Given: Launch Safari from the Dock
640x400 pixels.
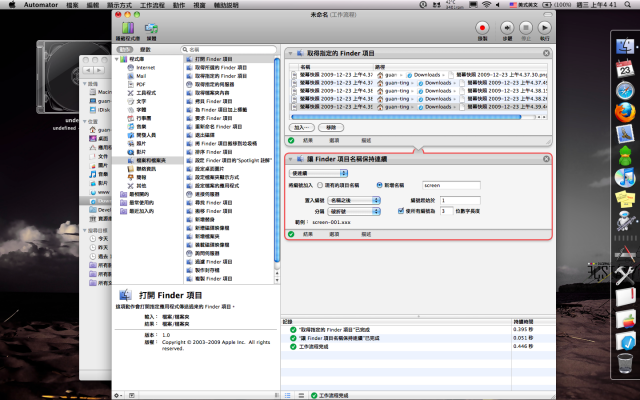Looking at the screenshot, I should [x=625, y=90].
